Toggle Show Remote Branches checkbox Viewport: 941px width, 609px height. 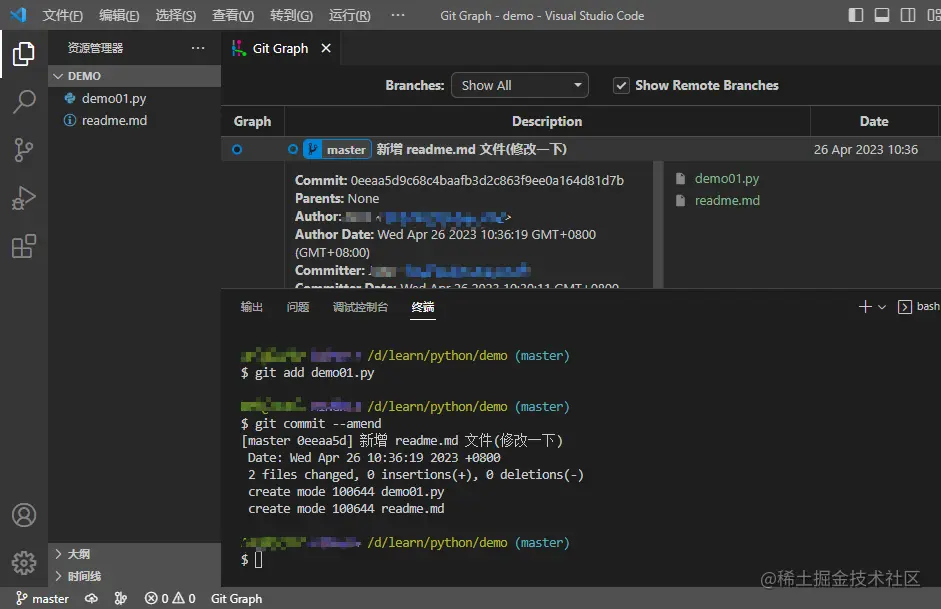point(621,86)
